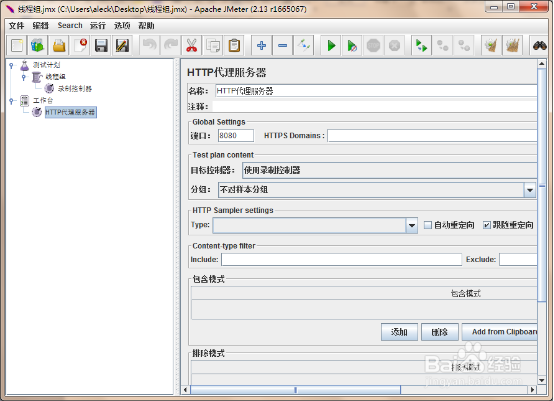
Task: Start the test with green play icon
Action: pyautogui.click(x=331, y=46)
